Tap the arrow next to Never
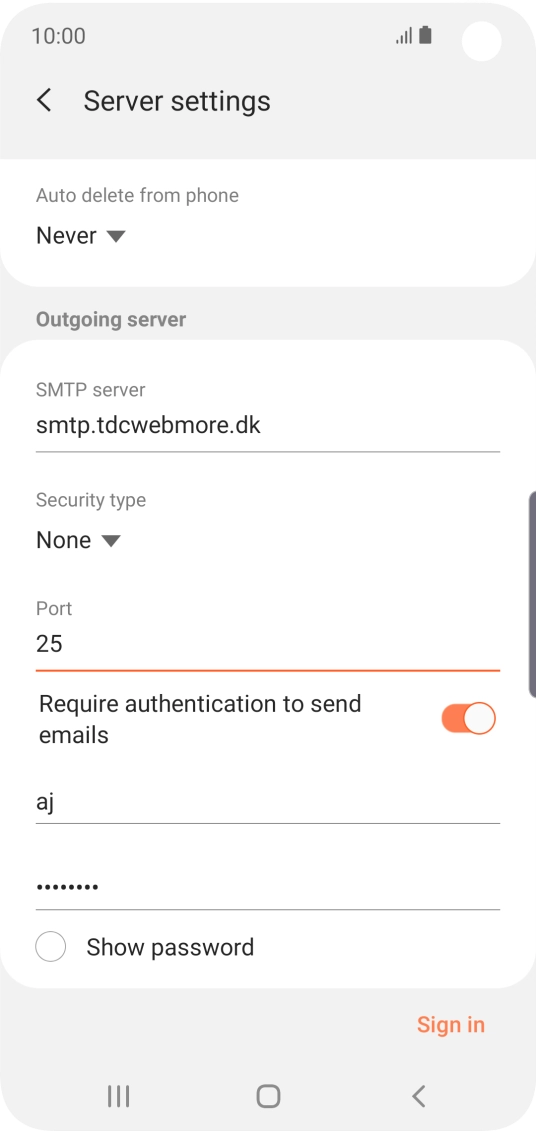 pos(115,237)
